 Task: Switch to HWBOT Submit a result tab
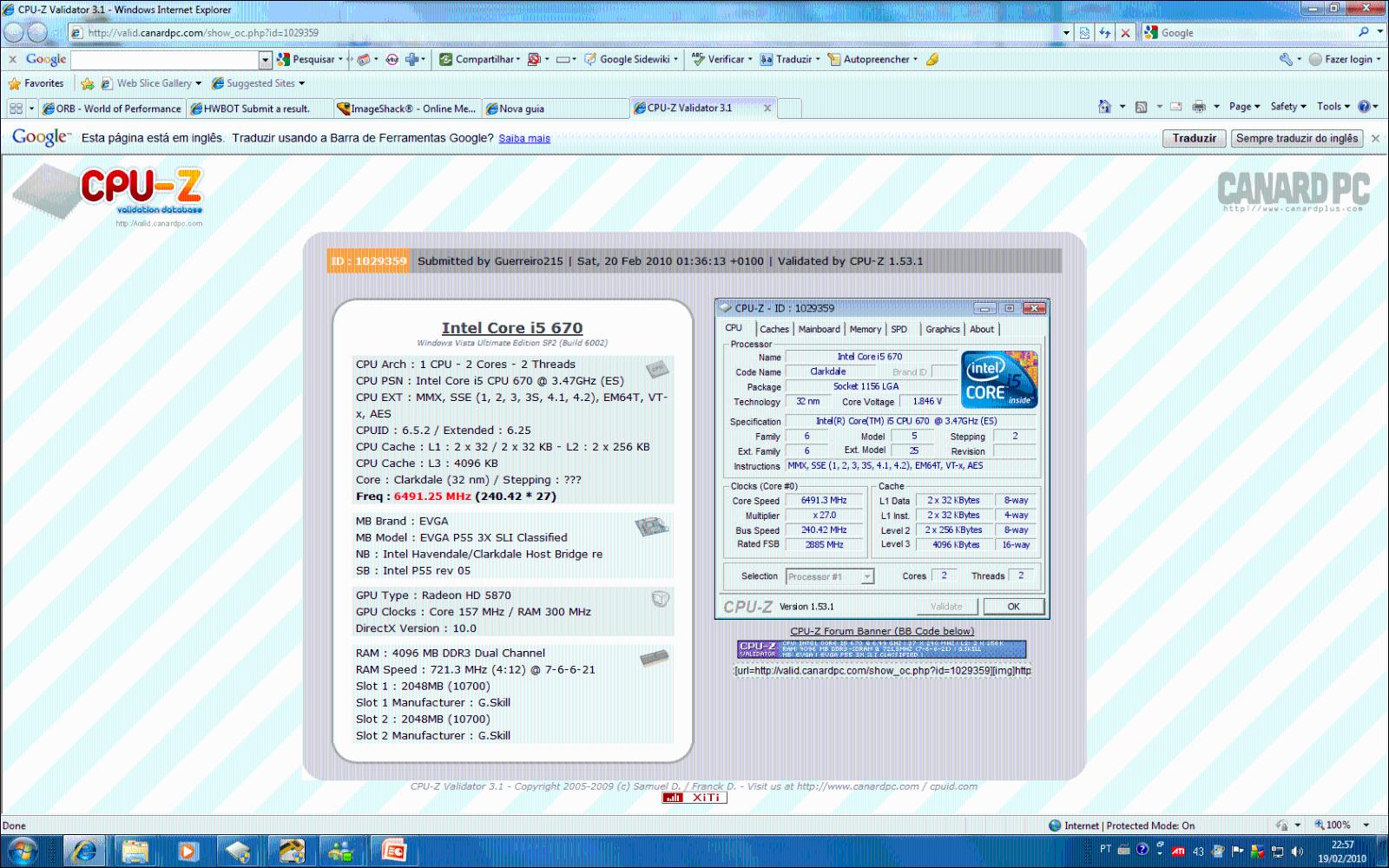tap(259, 108)
